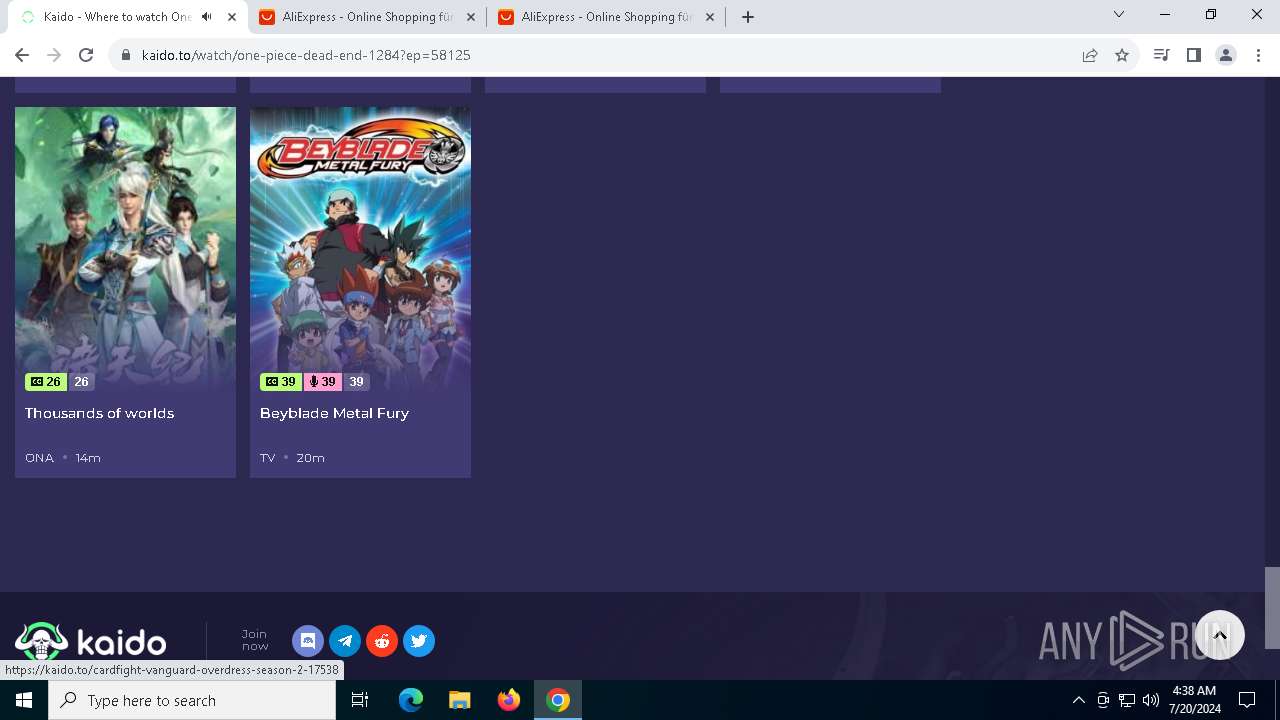Screen dimensions: 1280x720
Task: Open the Windows Start menu
Action: 24,700
